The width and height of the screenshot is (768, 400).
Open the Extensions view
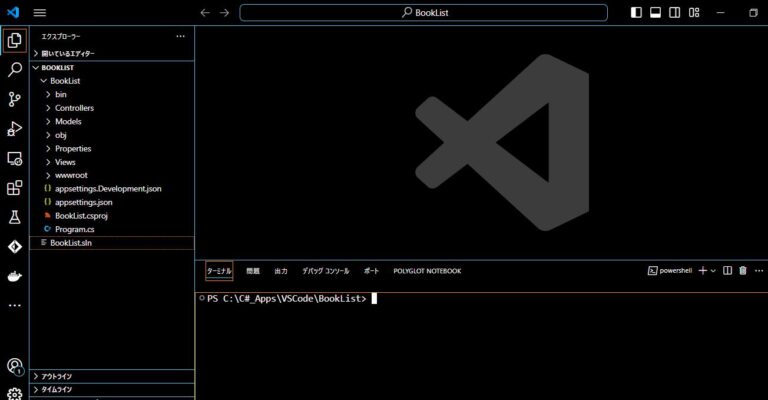pyautogui.click(x=14, y=187)
